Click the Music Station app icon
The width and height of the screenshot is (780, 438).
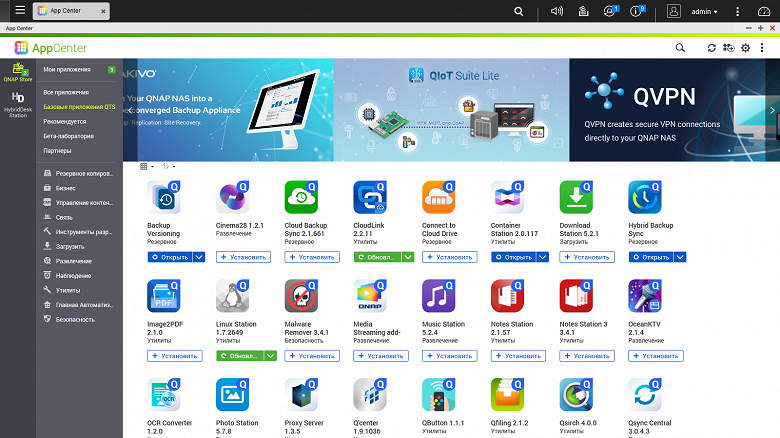coord(438,296)
